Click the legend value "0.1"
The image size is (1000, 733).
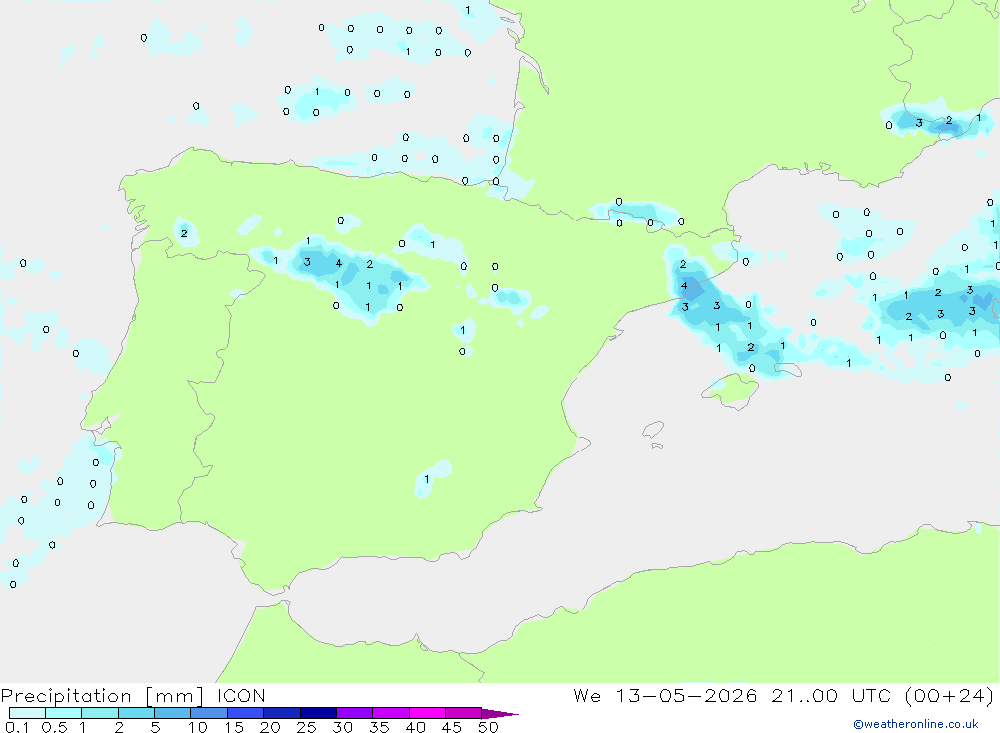pos(17,727)
